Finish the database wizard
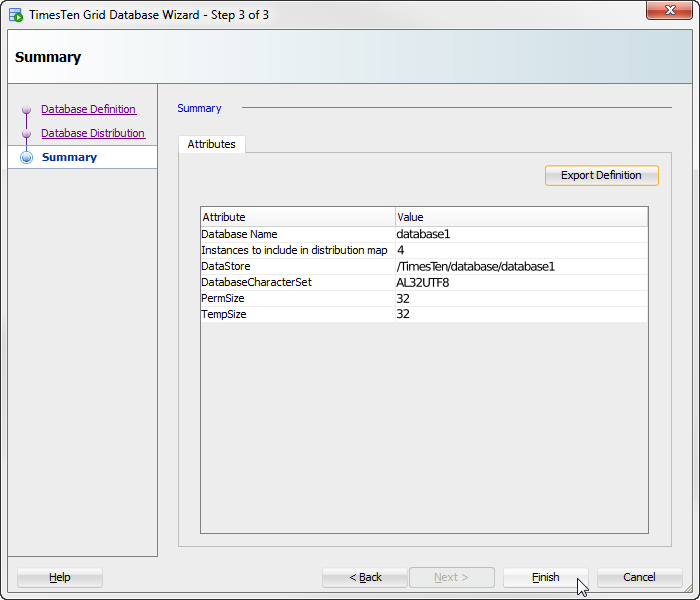The width and height of the screenshot is (700, 600). click(x=546, y=577)
